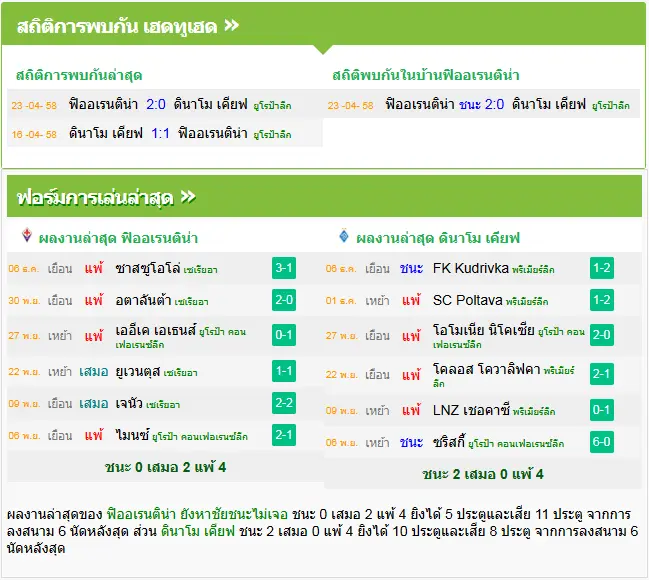Image resolution: width=649 pixels, height=580 pixels.
Task: Click the โอโมเนีย นิโคเซีย team name
Action: pyautogui.click(x=484, y=330)
